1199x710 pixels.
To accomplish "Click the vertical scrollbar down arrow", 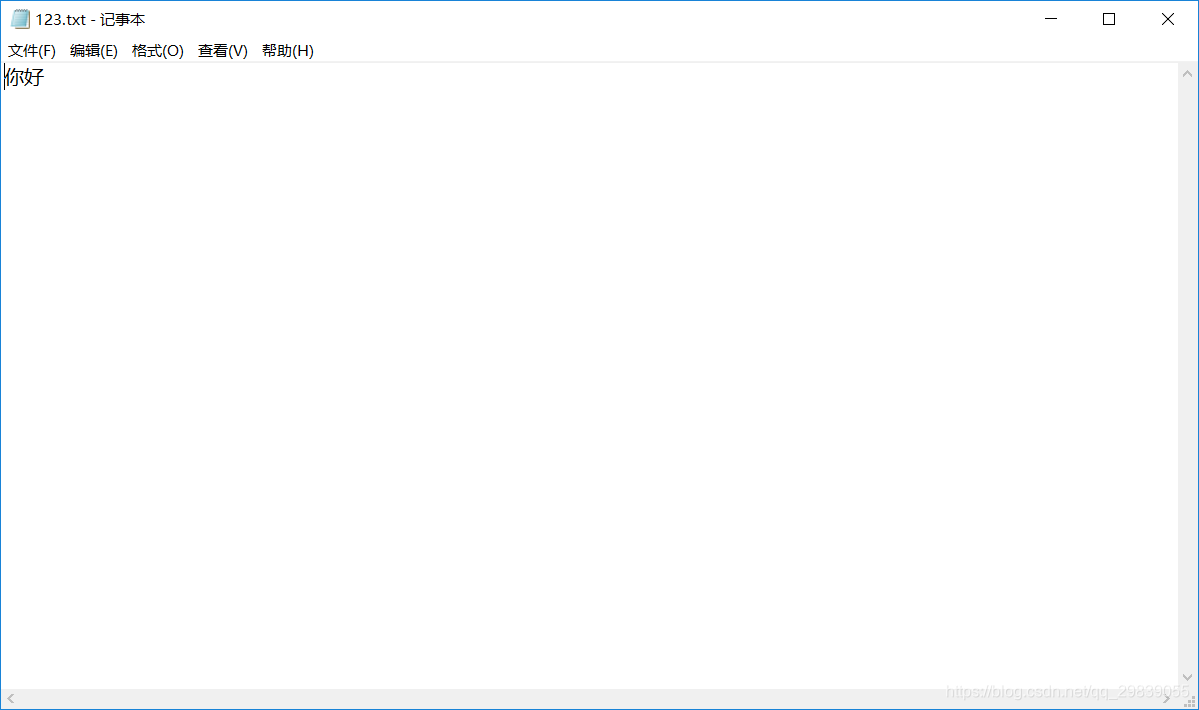I will (x=1188, y=677).
